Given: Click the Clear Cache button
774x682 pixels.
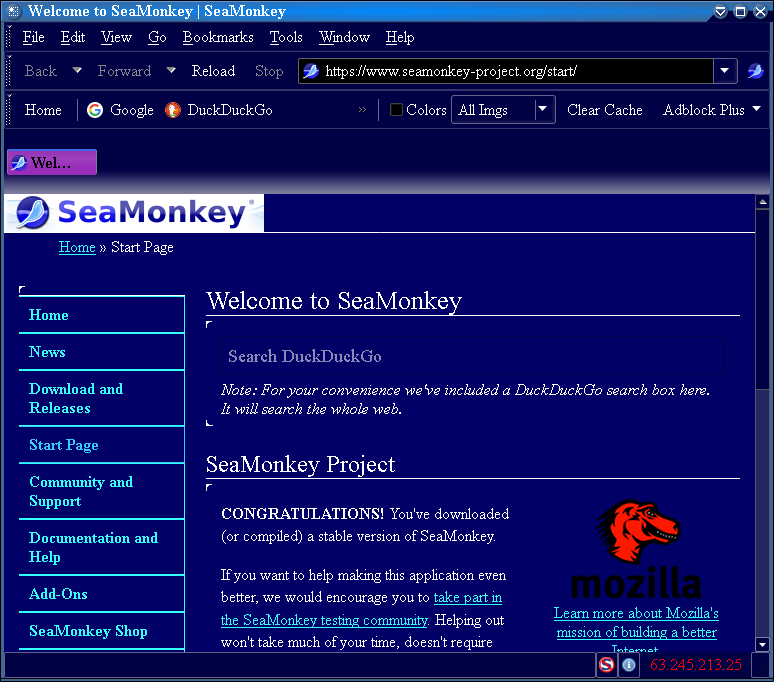Looking at the screenshot, I should tap(605, 110).
